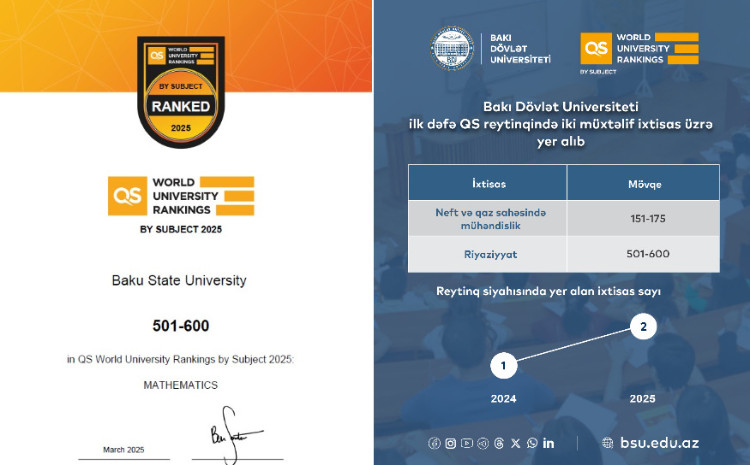Viewport: 750px width, 465px height.
Task: Select the 'Neft və qaz sahəsində mühəndislik' row
Action: click(563, 218)
